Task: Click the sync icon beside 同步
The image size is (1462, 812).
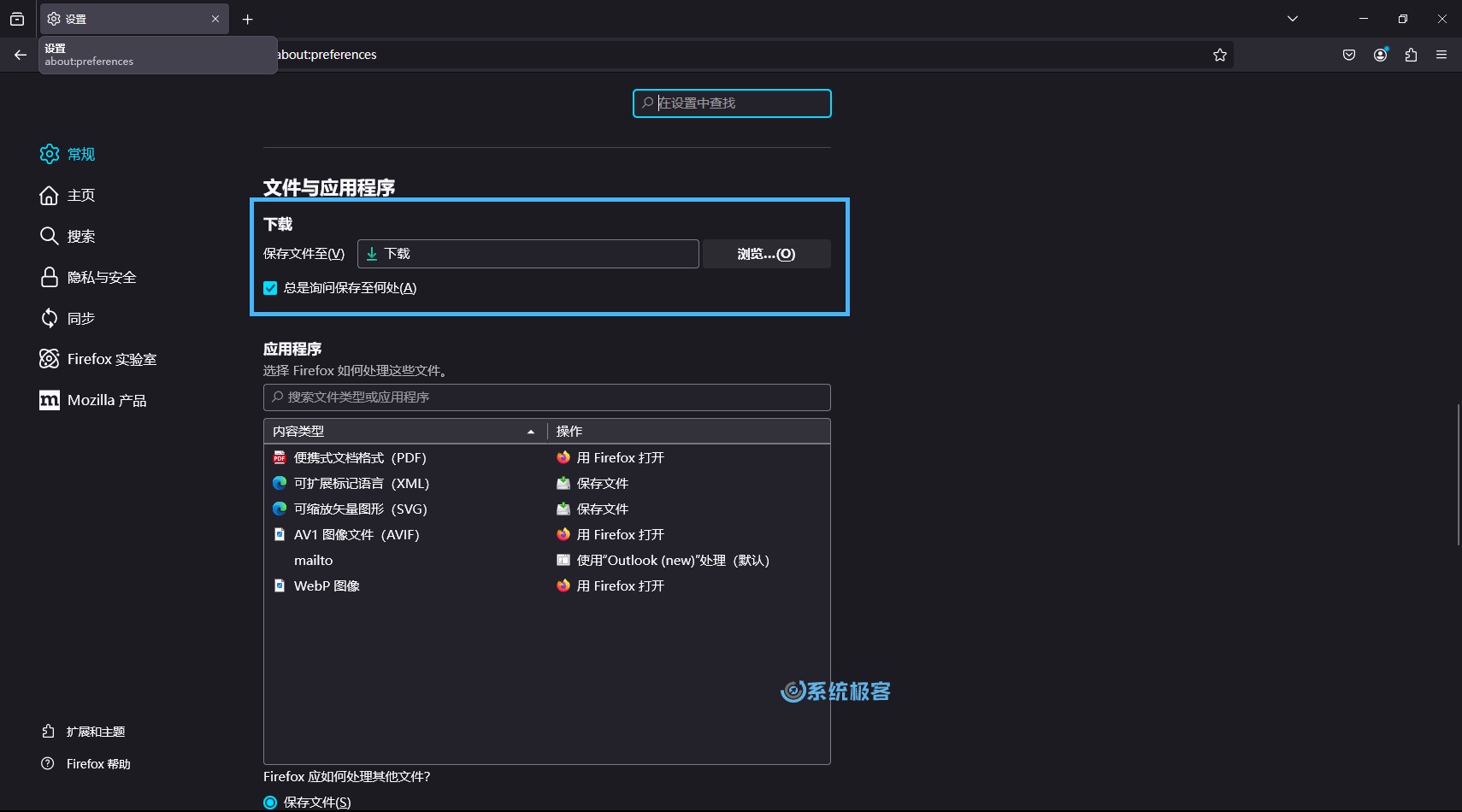Action: pyautogui.click(x=50, y=318)
